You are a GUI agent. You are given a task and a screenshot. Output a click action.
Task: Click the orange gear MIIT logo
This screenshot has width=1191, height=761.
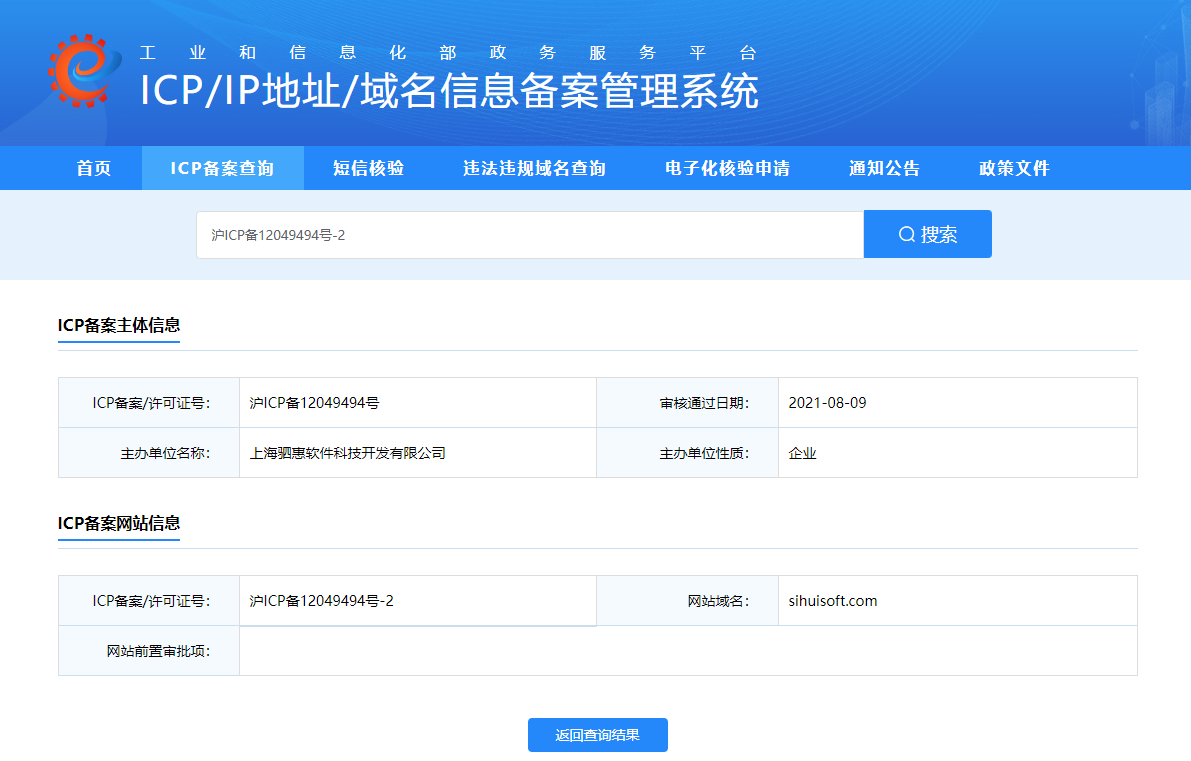pyautogui.click(x=84, y=71)
